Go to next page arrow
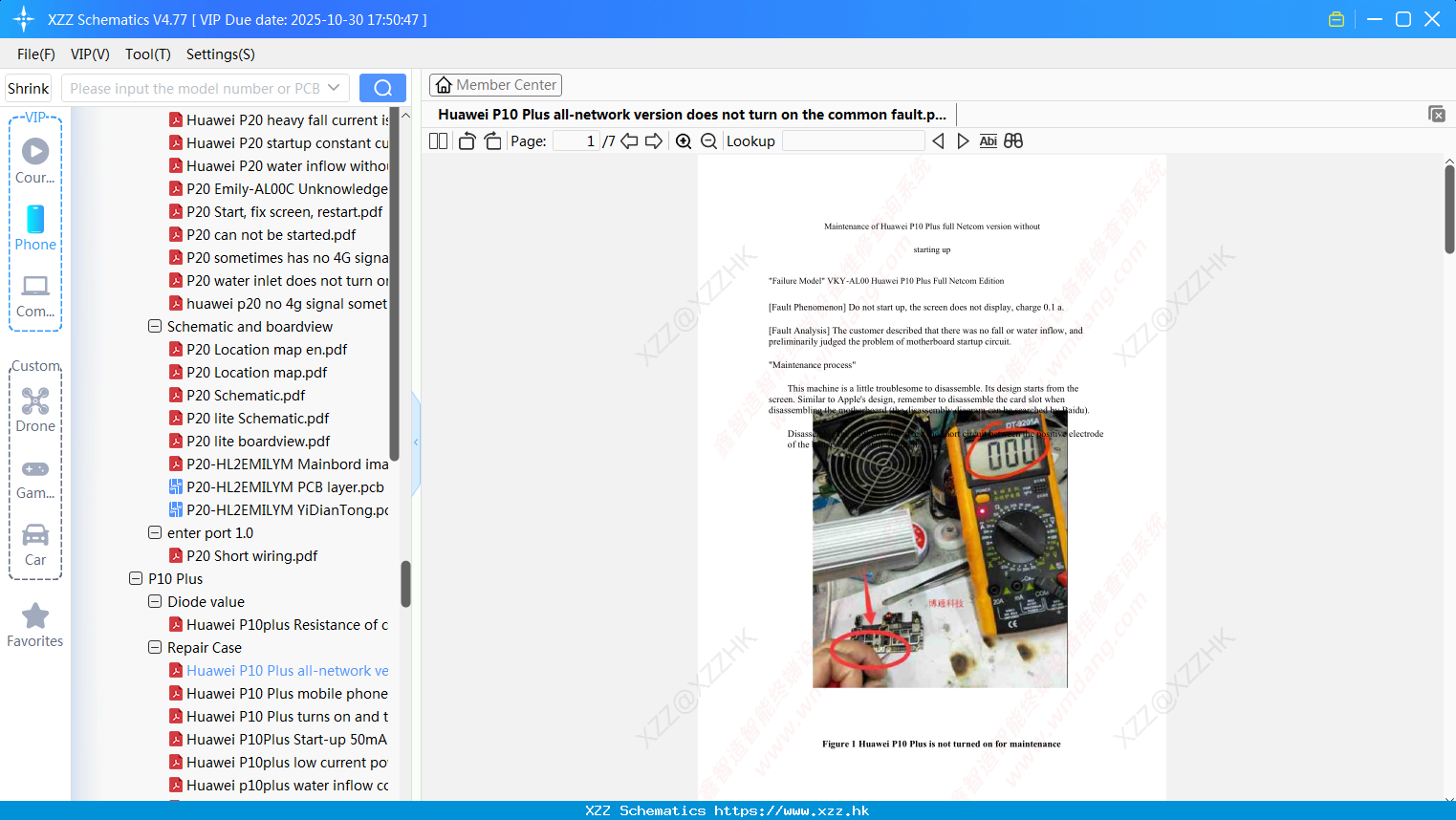This screenshot has height=820, width=1456. pyautogui.click(x=654, y=140)
